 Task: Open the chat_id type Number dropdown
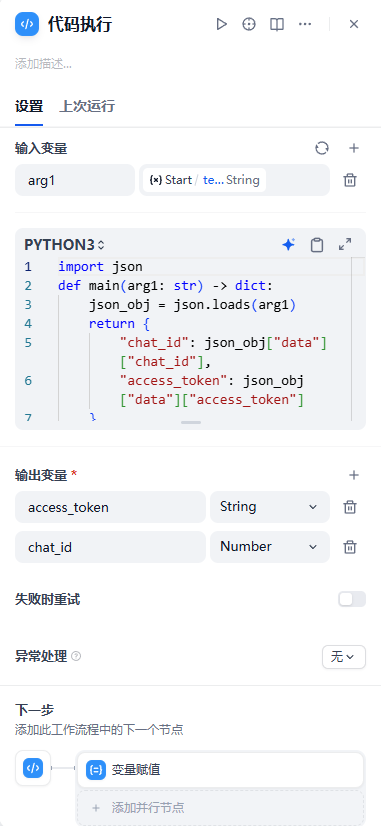click(270, 547)
